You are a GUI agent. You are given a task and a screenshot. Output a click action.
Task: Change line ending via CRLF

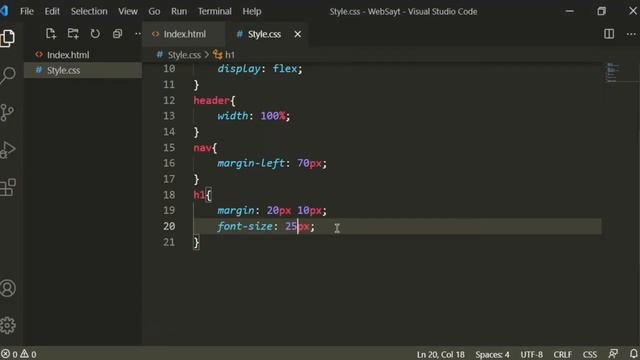[562, 354]
